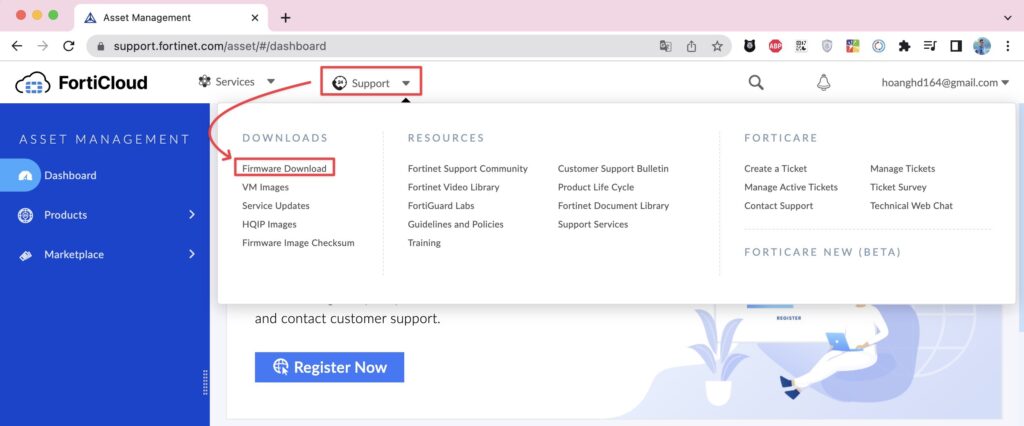1024x426 pixels.
Task: Open the Chrome profile avatar
Action: (982, 46)
